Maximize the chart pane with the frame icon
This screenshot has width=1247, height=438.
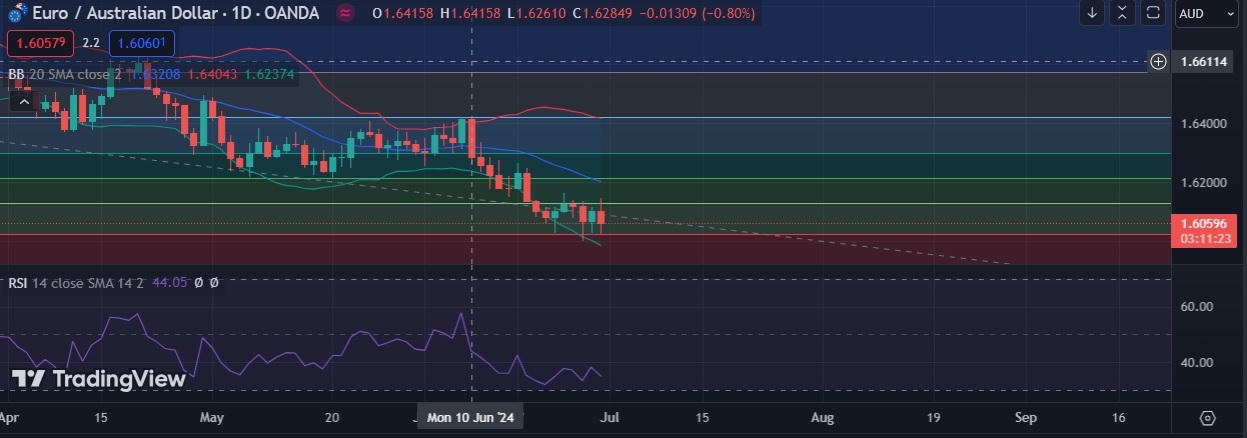(1152, 13)
